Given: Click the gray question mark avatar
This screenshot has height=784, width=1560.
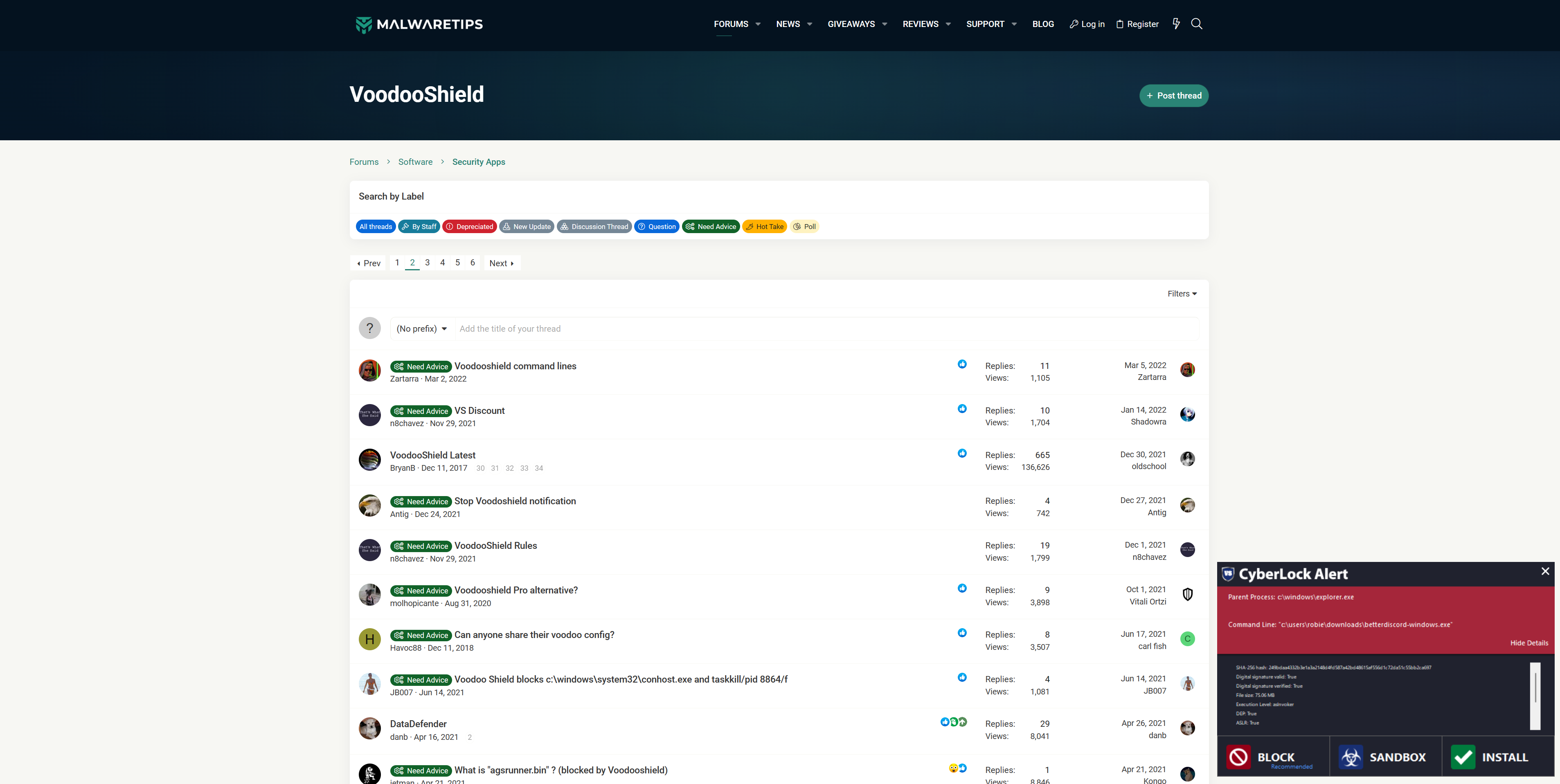Looking at the screenshot, I should 369,328.
